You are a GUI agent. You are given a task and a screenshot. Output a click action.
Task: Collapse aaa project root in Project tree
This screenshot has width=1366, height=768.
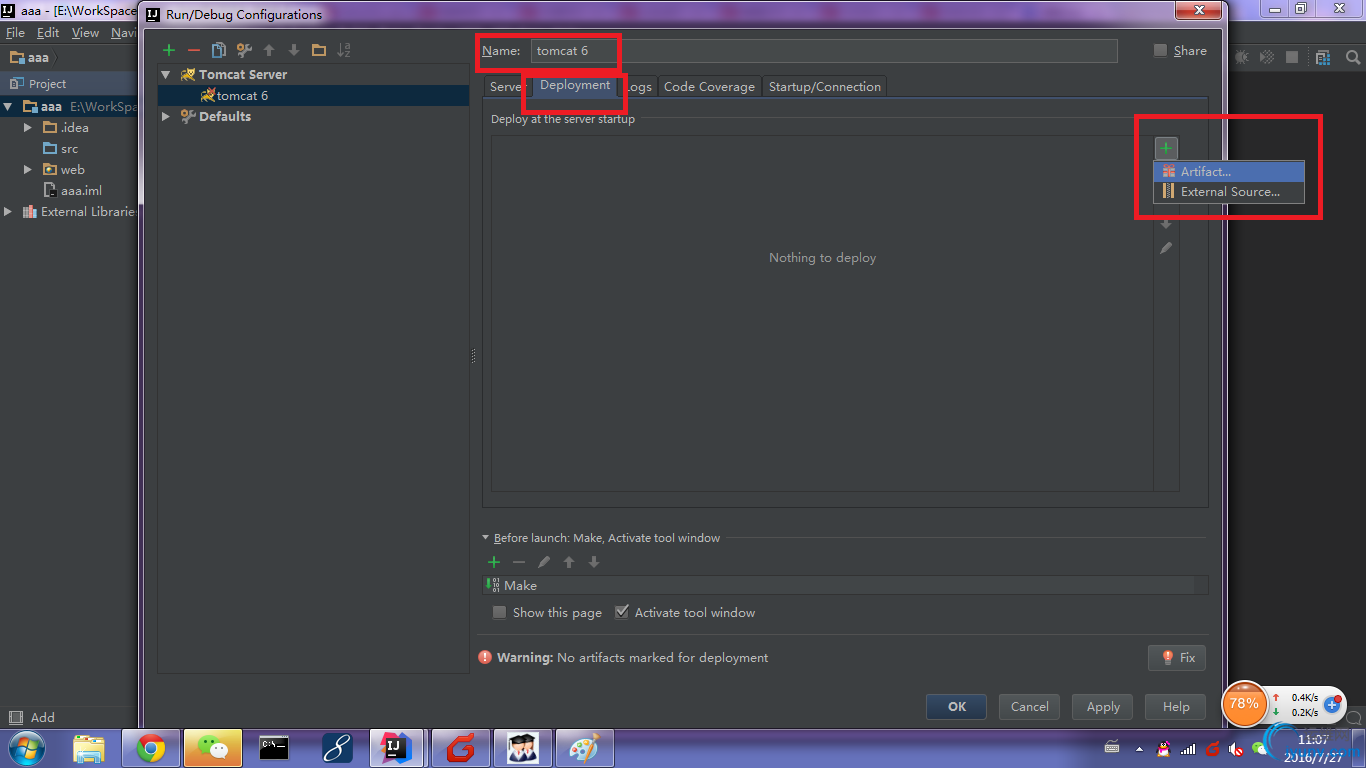[8, 107]
